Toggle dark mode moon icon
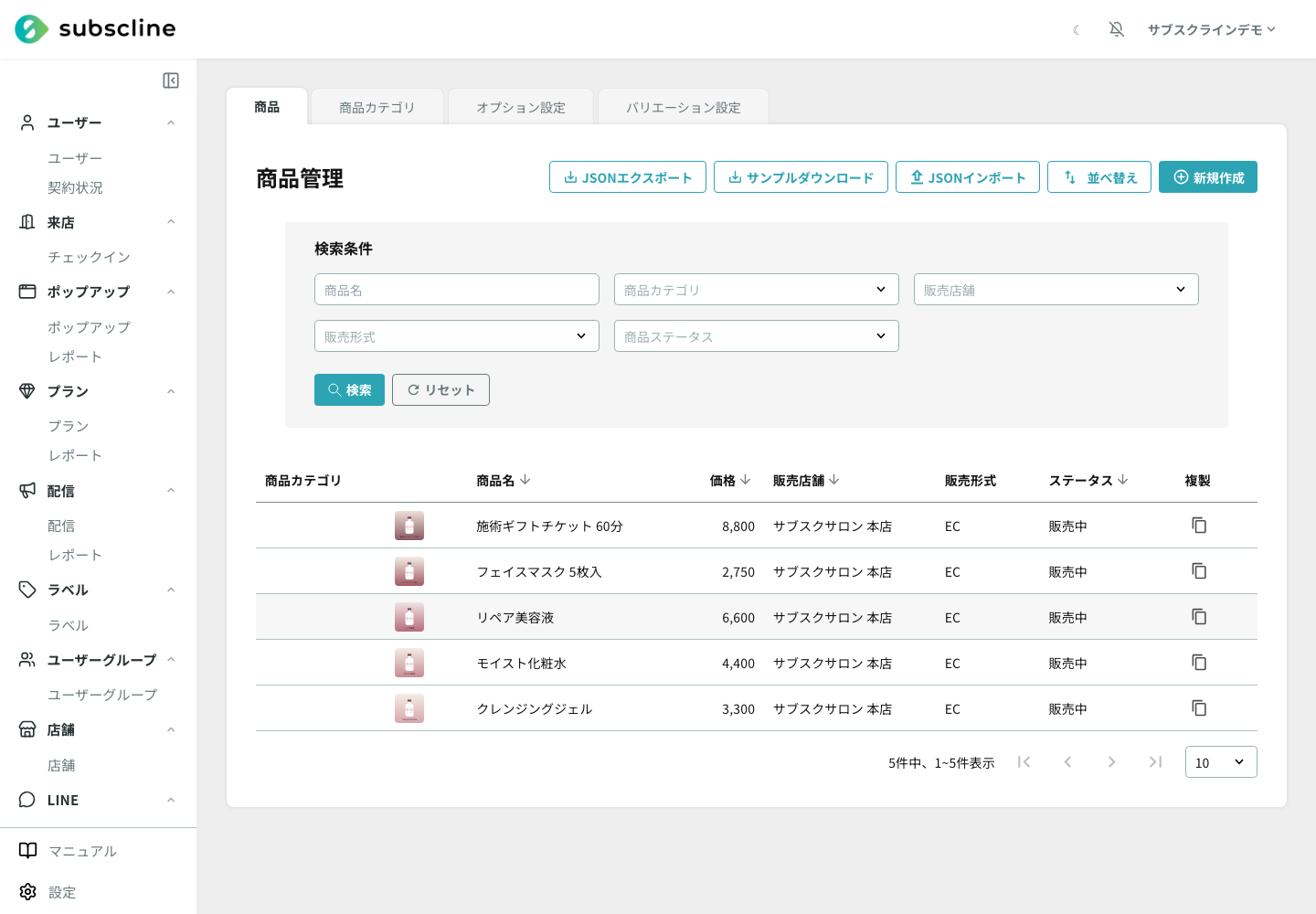This screenshot has width=1316, height=914. 1077,30
